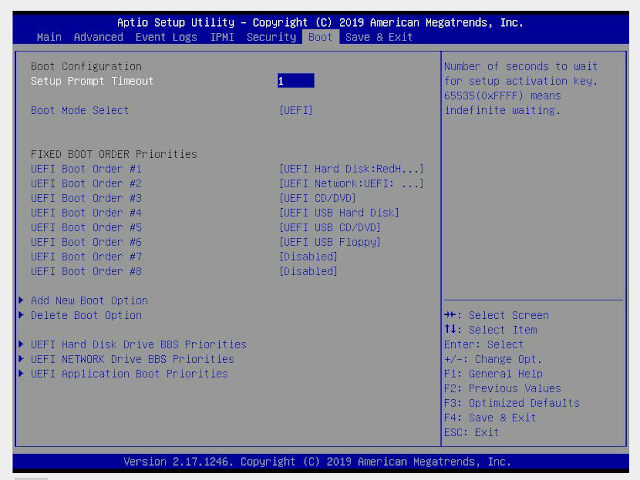Screen dimensions: 640x480
Task: Switch to the Main tab
Action: pyautogui.click(x=49, y=37)
